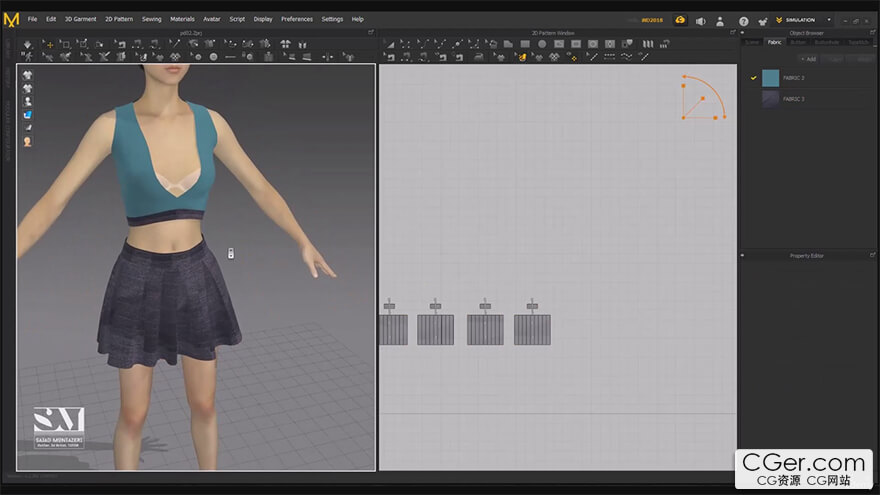Open the Sewing menu
Viewport: 880px width, 495px height.
click(x=151, y=19)
